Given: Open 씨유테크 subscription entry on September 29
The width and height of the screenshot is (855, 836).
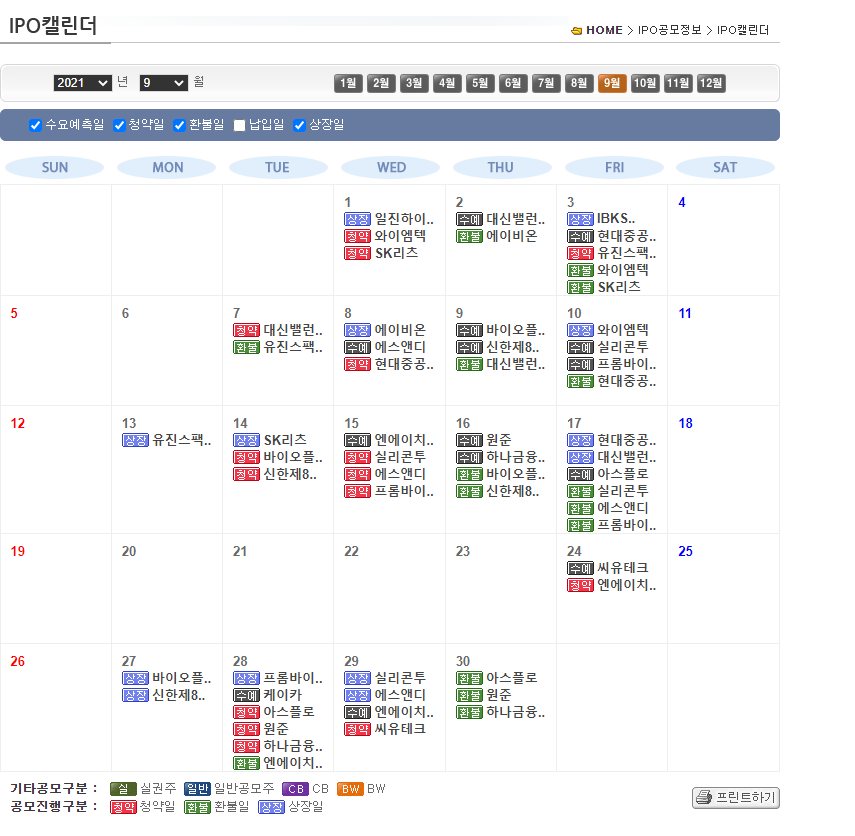Looking at the screenshot, I should click(x=400, y=729).
